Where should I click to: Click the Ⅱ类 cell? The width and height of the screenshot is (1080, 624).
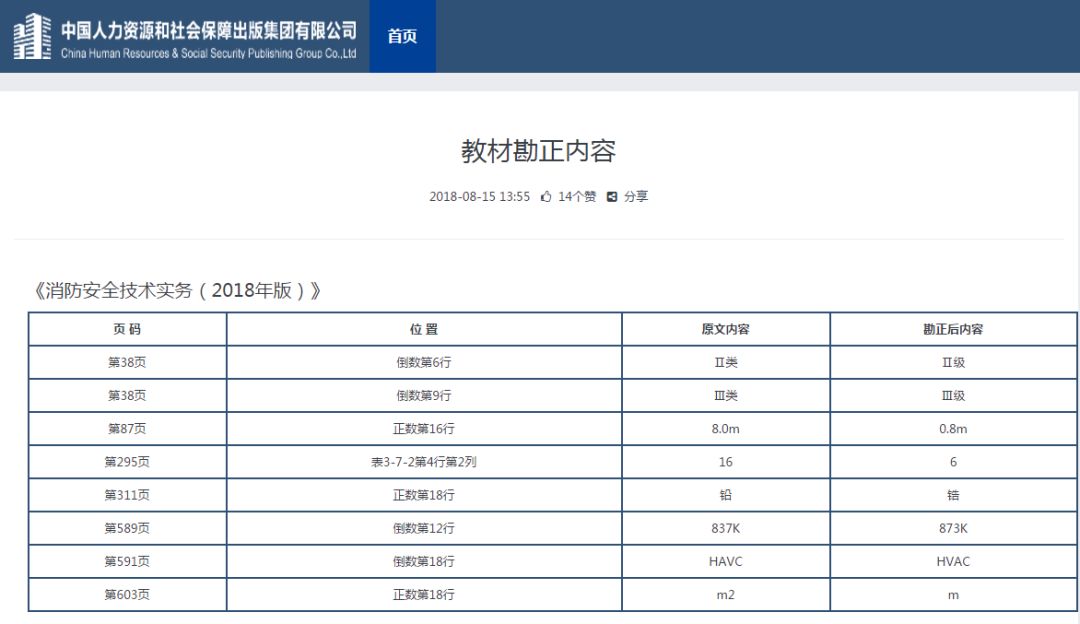pyautogui.click(x=726, y=362)
